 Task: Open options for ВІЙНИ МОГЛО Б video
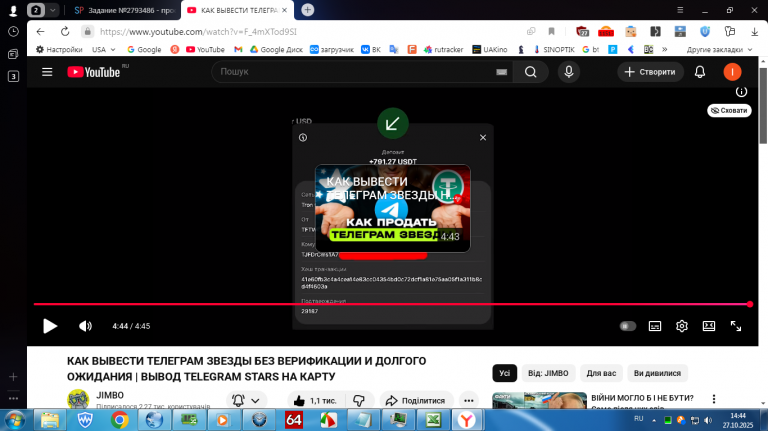(714, 399)
